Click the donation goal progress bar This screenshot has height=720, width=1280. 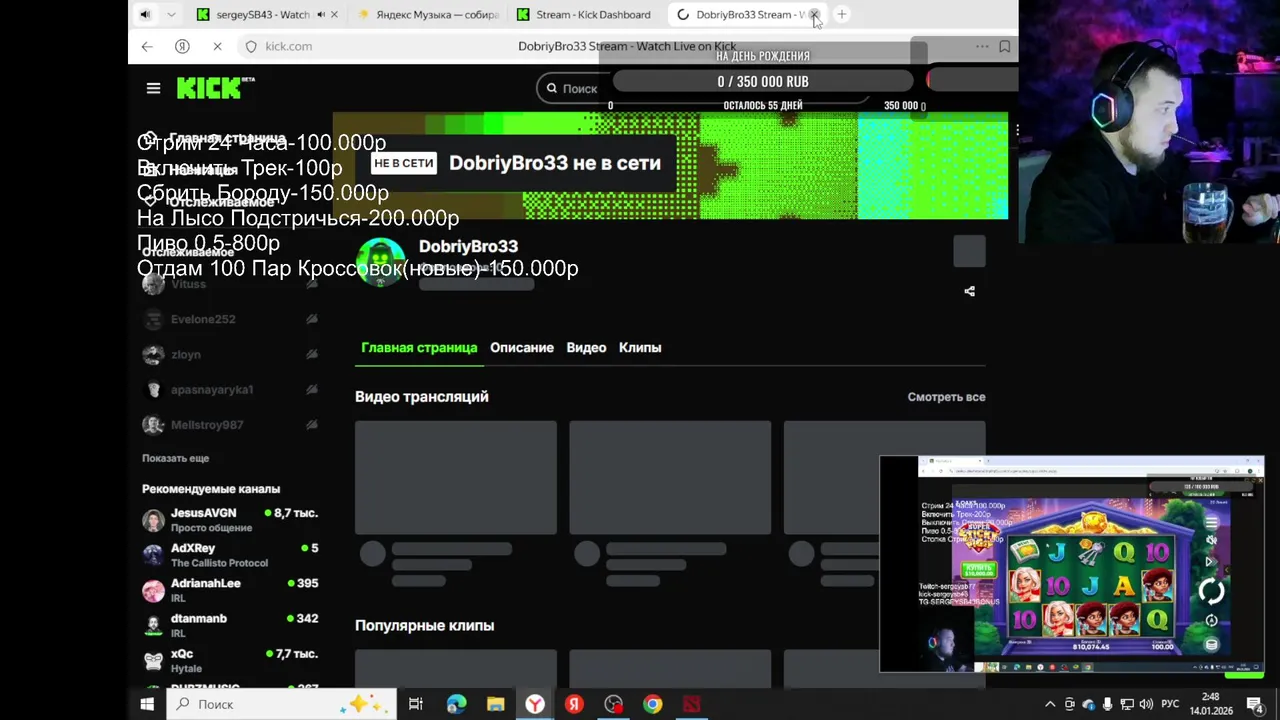[x=763, y=81]
